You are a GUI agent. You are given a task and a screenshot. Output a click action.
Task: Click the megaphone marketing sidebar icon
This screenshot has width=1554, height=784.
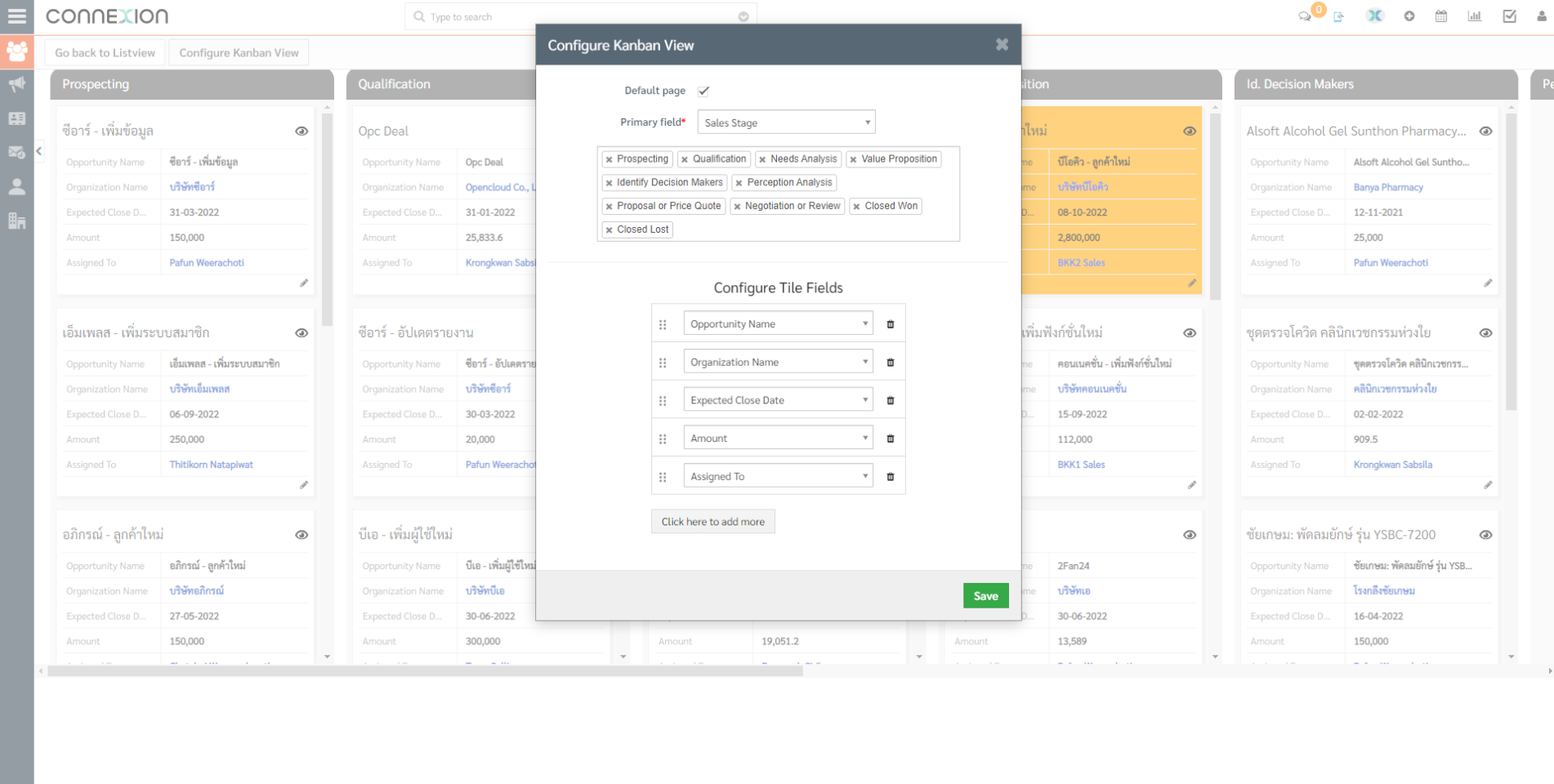pos(16,84)
